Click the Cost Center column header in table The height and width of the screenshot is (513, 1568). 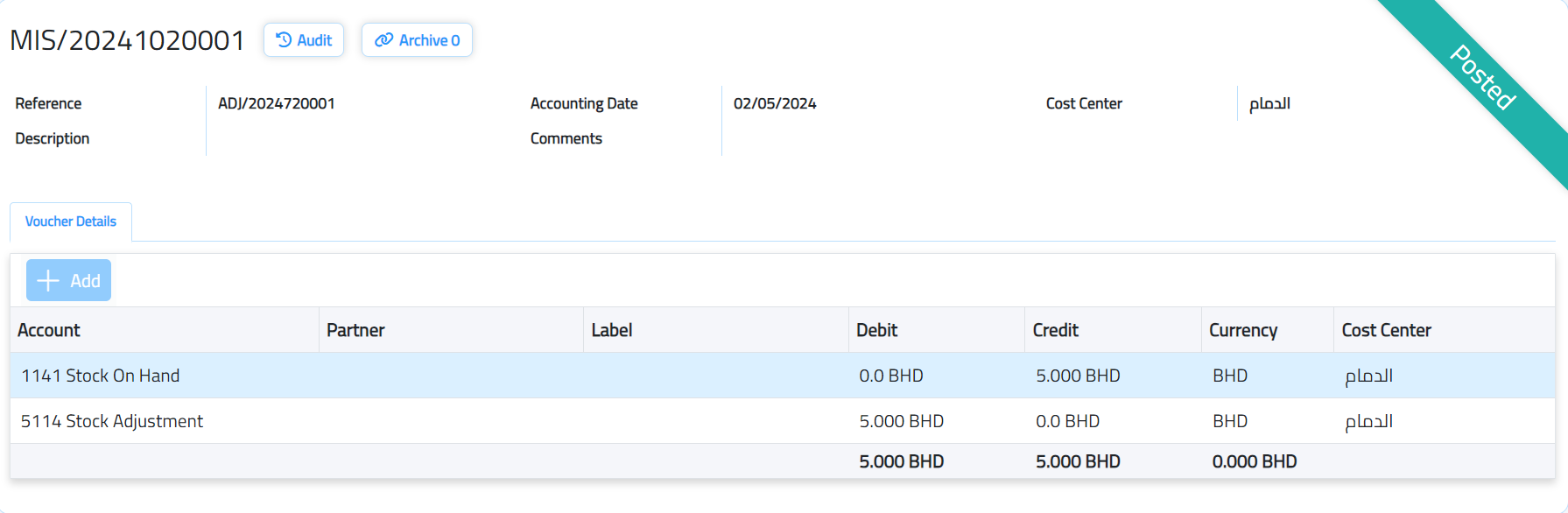coord(1386,330)
